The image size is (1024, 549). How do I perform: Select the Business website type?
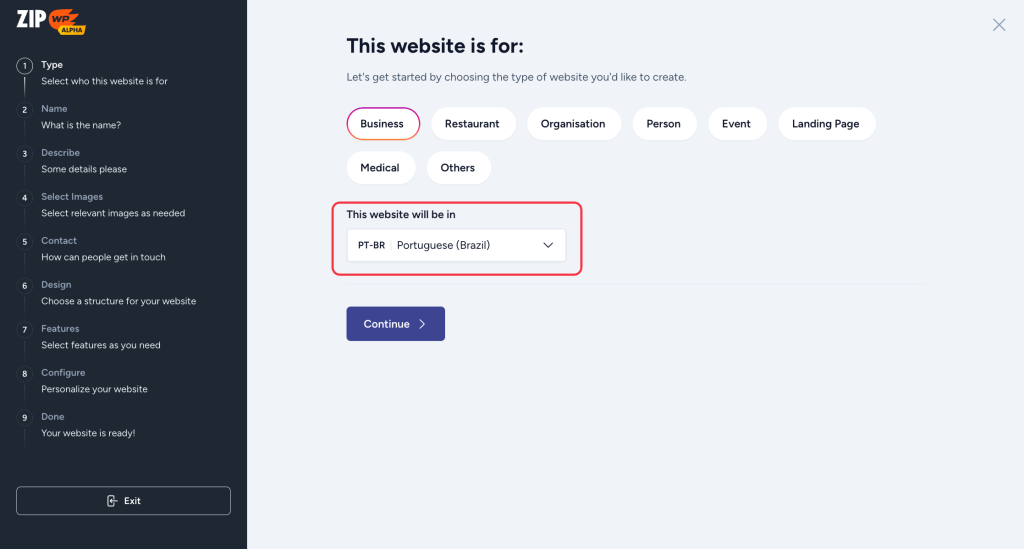(x=382, y=124)
